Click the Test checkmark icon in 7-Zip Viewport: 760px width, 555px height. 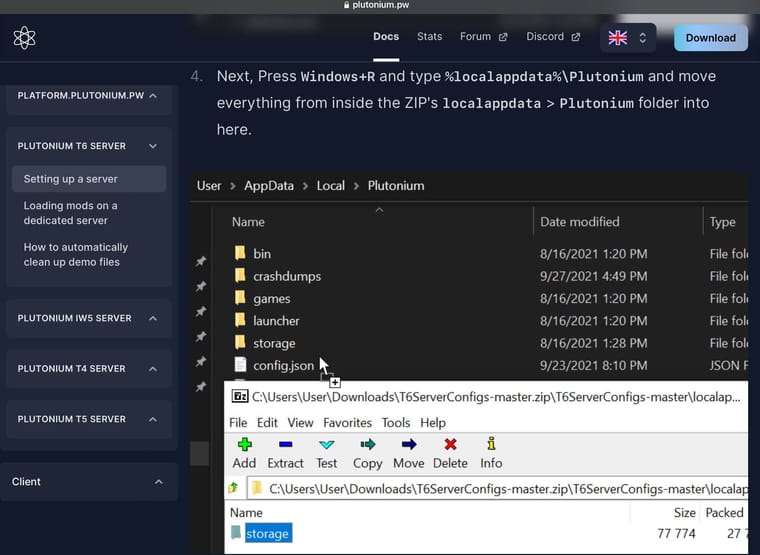tap(327, 444)
